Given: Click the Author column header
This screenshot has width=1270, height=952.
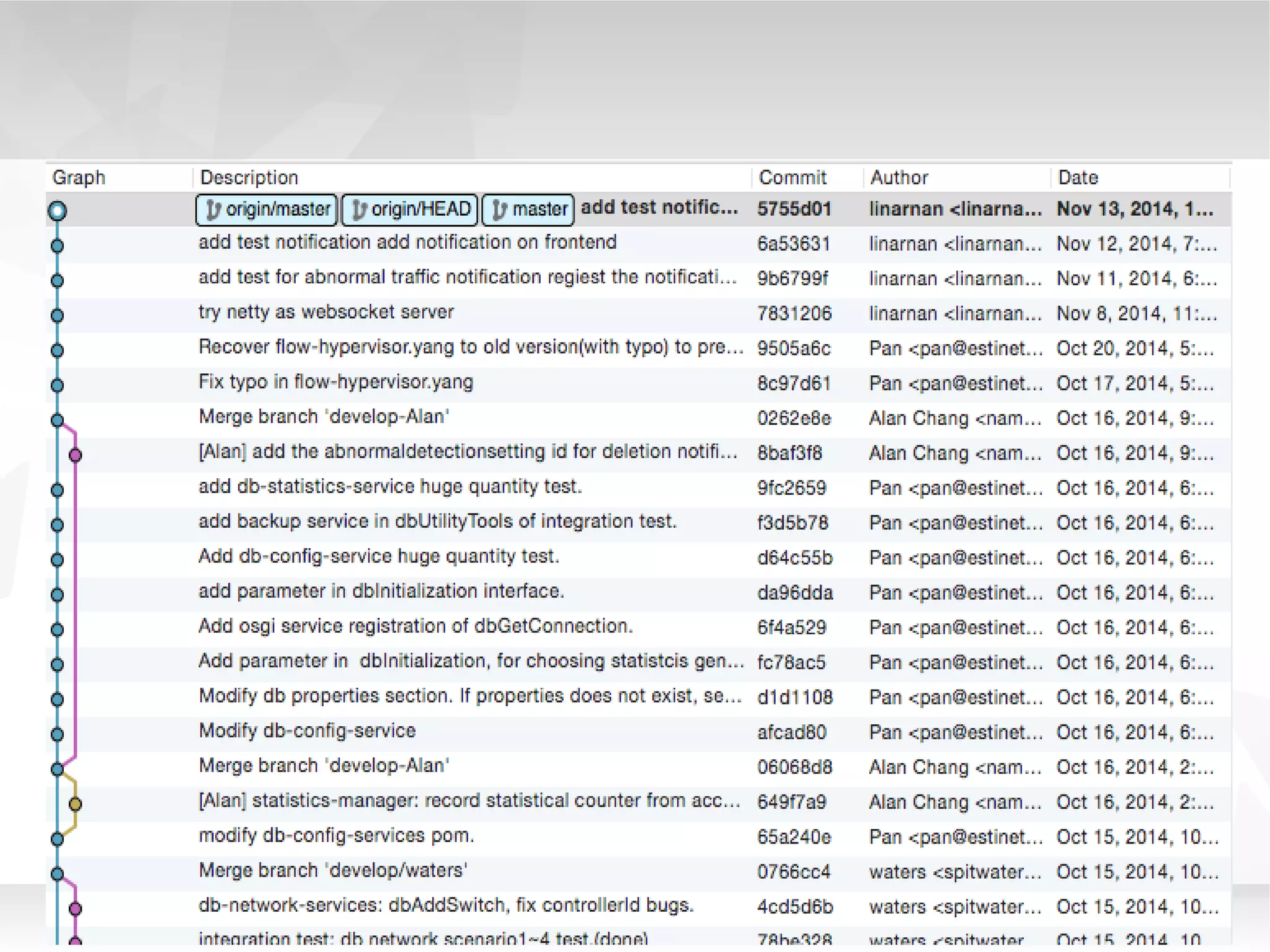Looking at the screenshot, I should 899,177.
